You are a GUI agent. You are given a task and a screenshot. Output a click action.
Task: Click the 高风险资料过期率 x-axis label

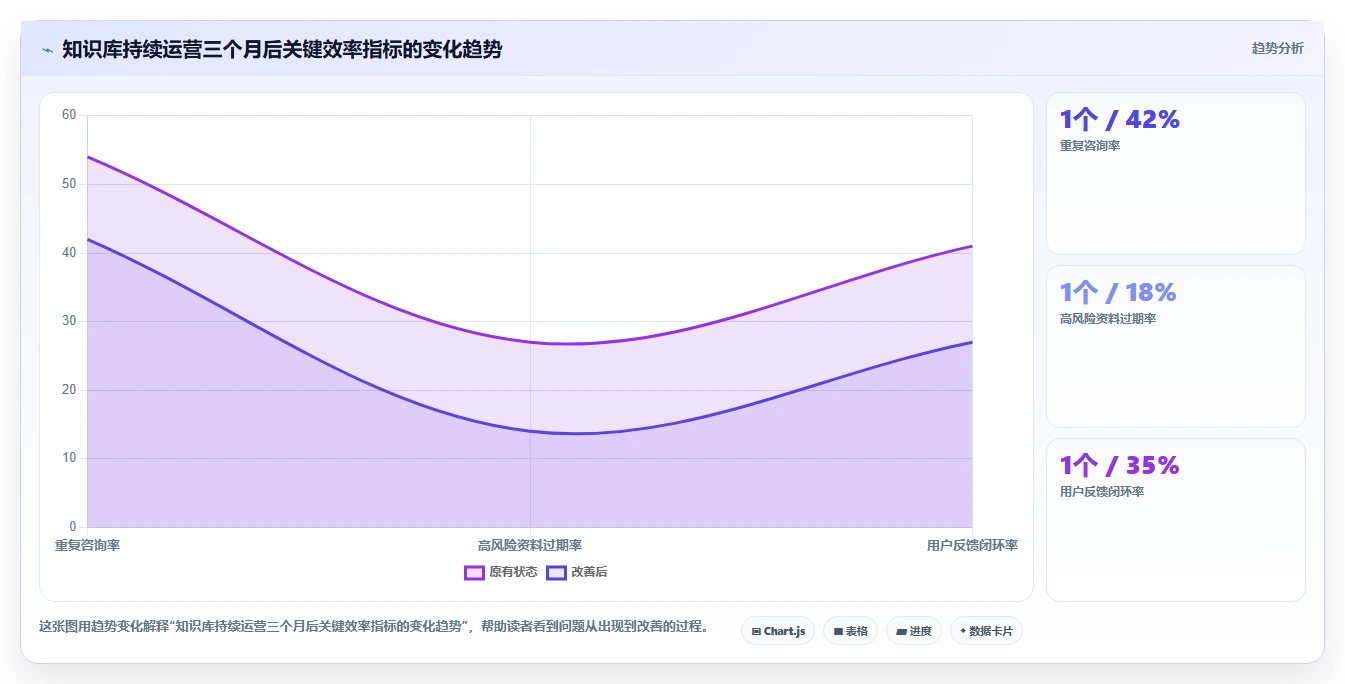[530, 545]
